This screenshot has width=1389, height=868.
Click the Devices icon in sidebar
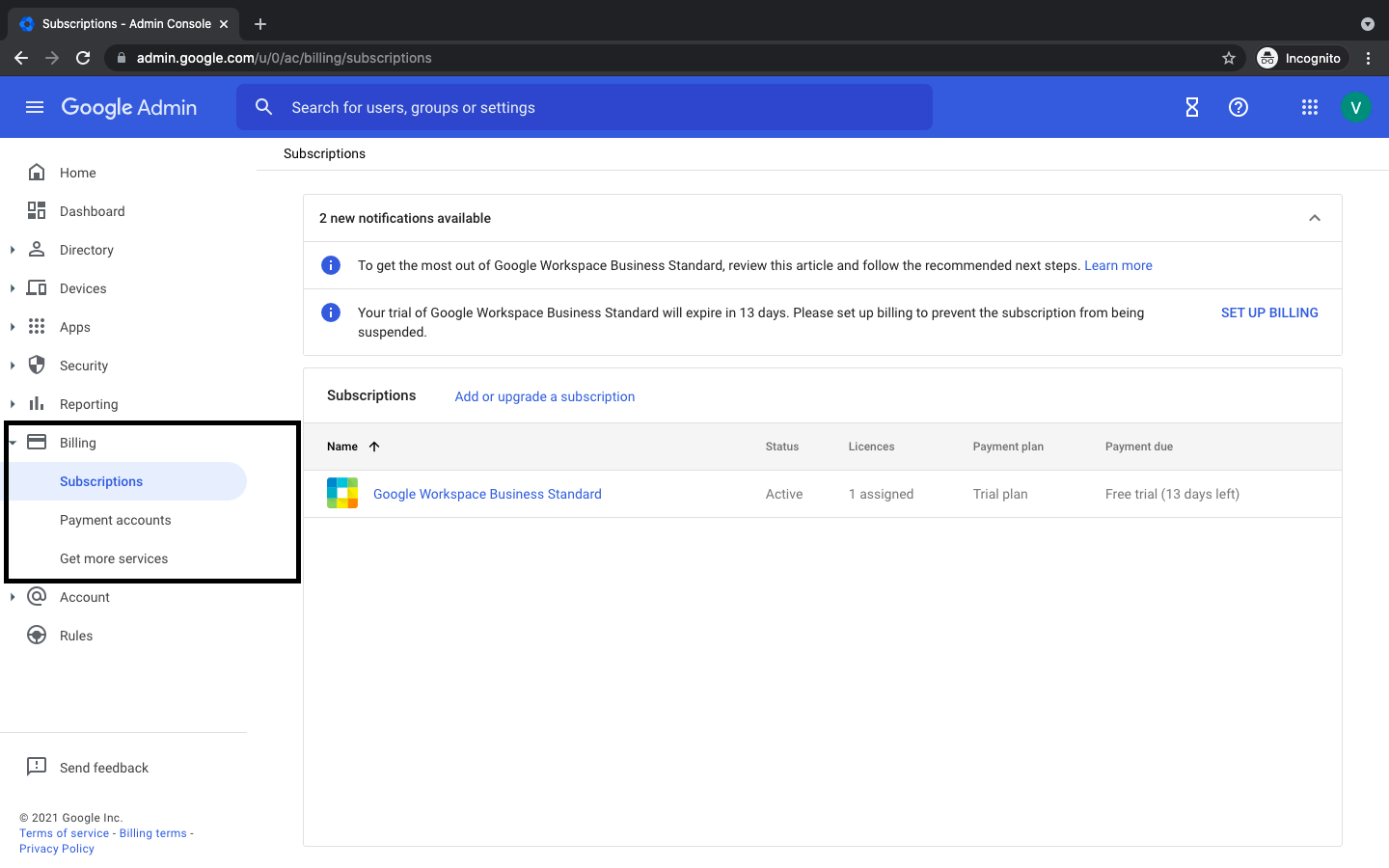(37, 287)
